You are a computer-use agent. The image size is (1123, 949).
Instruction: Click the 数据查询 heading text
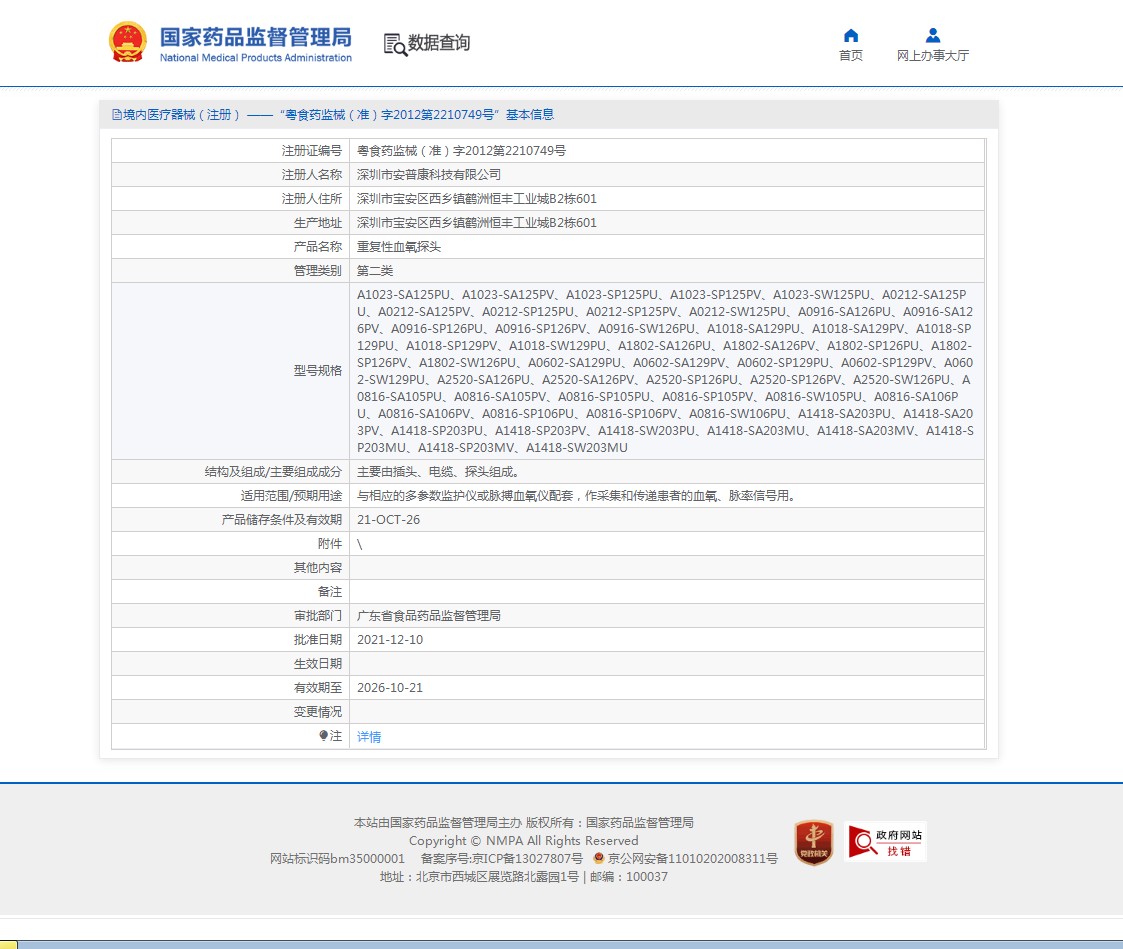tap(439, 43)
